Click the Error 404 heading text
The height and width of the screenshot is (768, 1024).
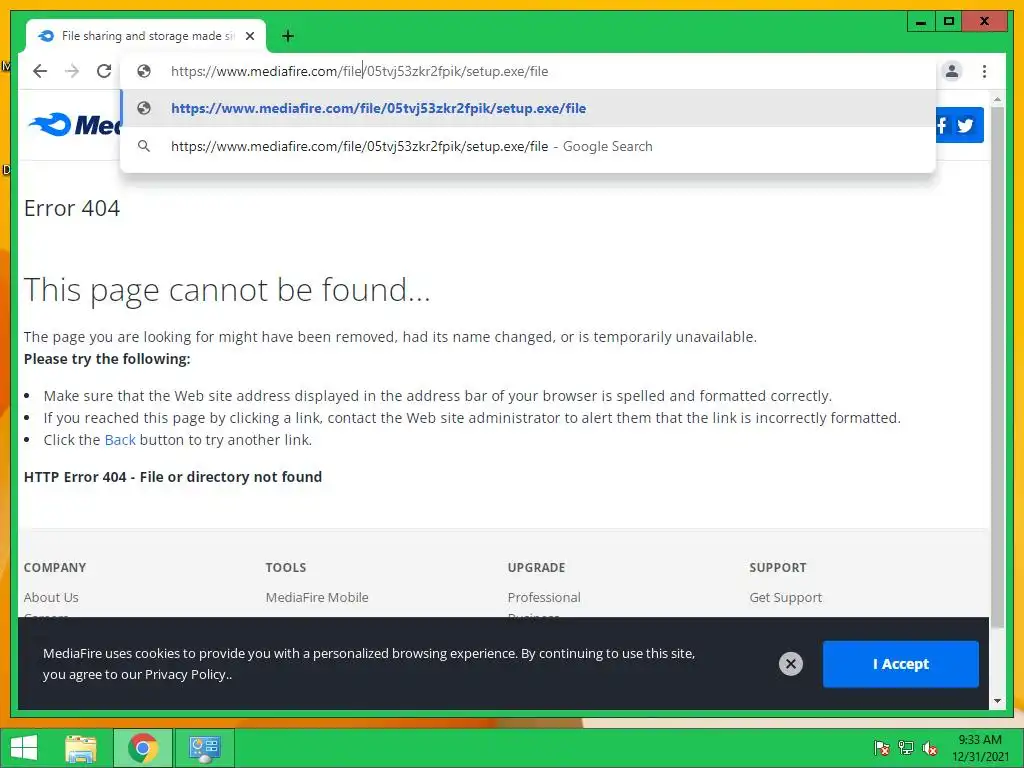pos(72,208)
